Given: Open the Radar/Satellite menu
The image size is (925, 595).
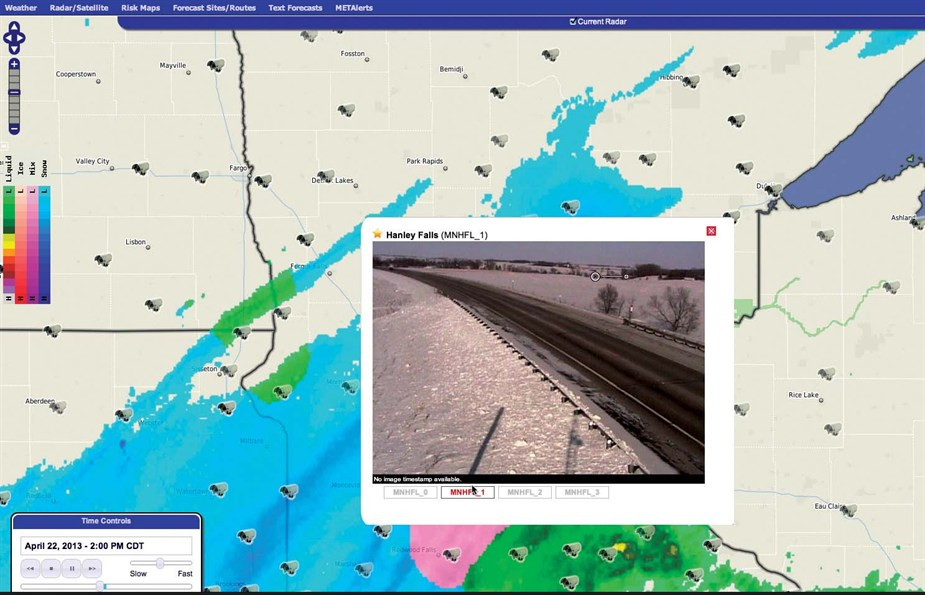Looking at the screenshot, I should (x=81, y=7).
